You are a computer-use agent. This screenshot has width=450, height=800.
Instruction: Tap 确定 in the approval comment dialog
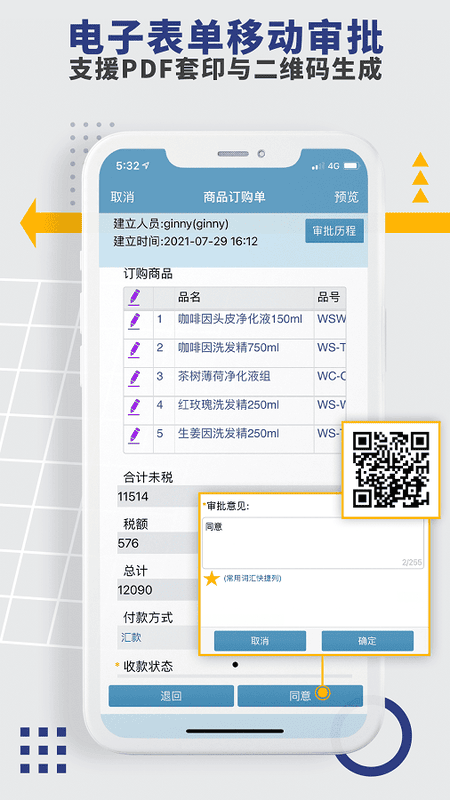367,641
